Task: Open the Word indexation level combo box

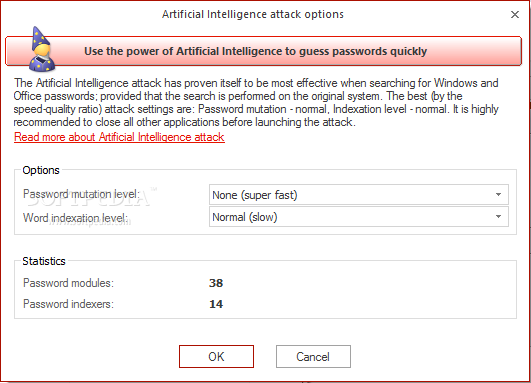Action: 359,217
